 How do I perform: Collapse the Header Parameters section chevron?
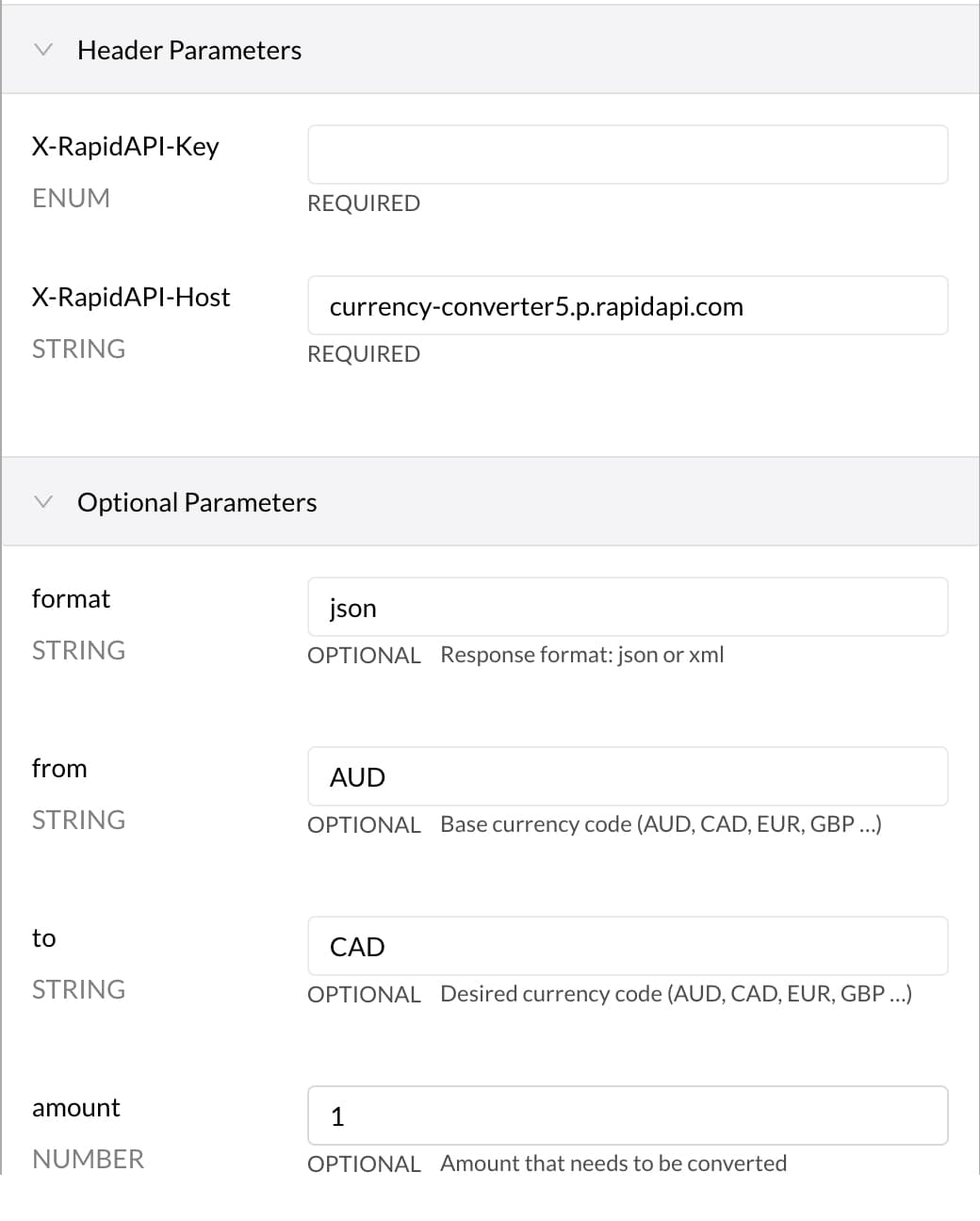click(x=42, y=50)
